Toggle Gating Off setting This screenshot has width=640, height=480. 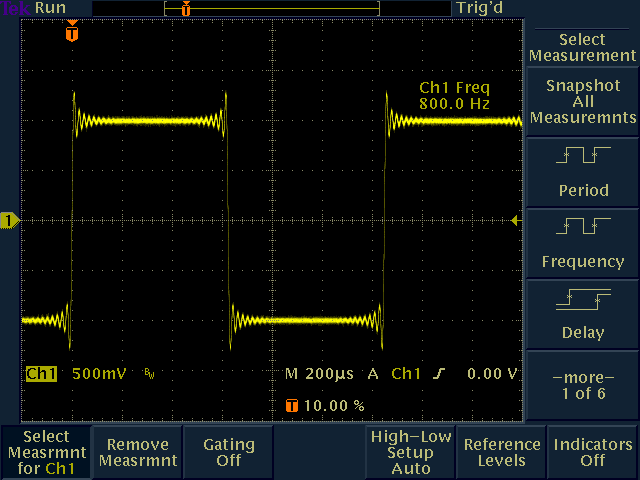pyautogui.click(x=228, y=452)
